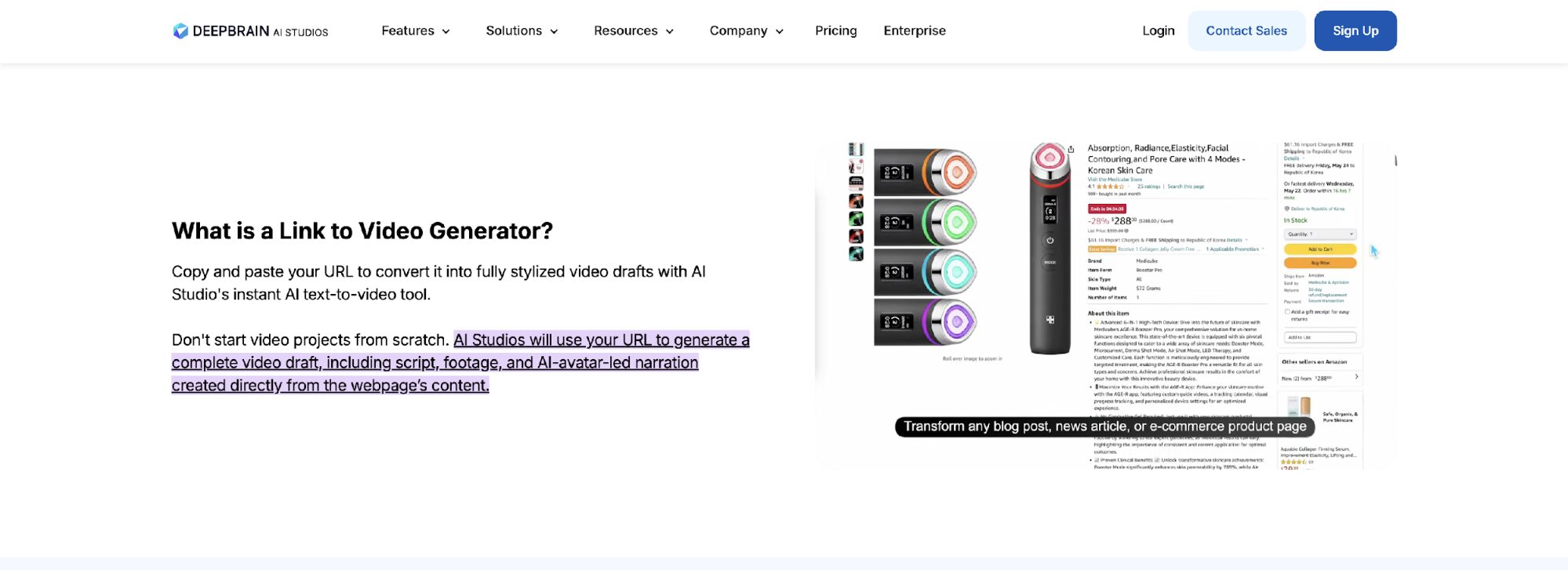Expand the Solutions dropdown menu

(x=522, y=31)
